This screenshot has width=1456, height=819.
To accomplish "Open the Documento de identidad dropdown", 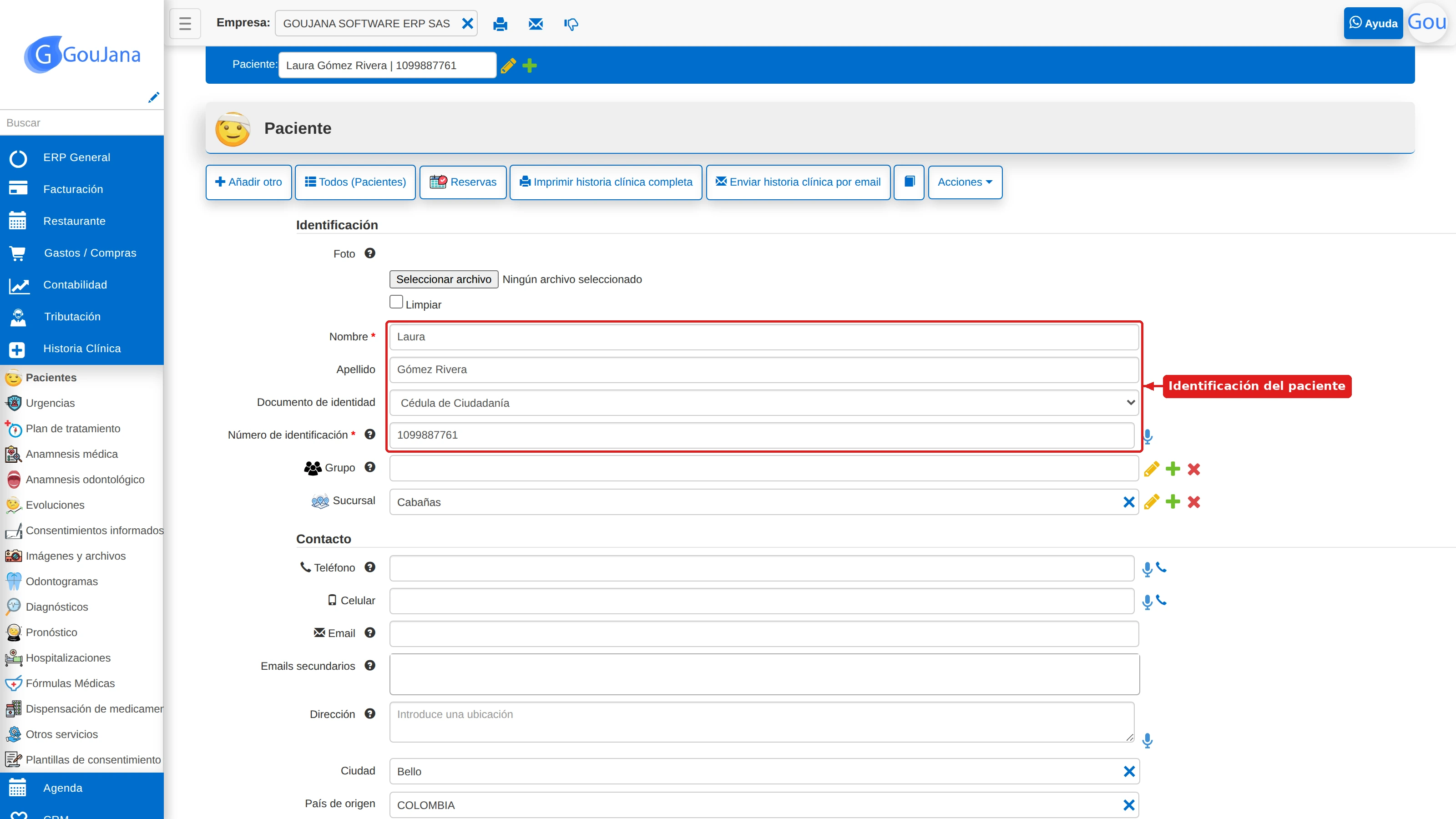I will pos(763,402).
